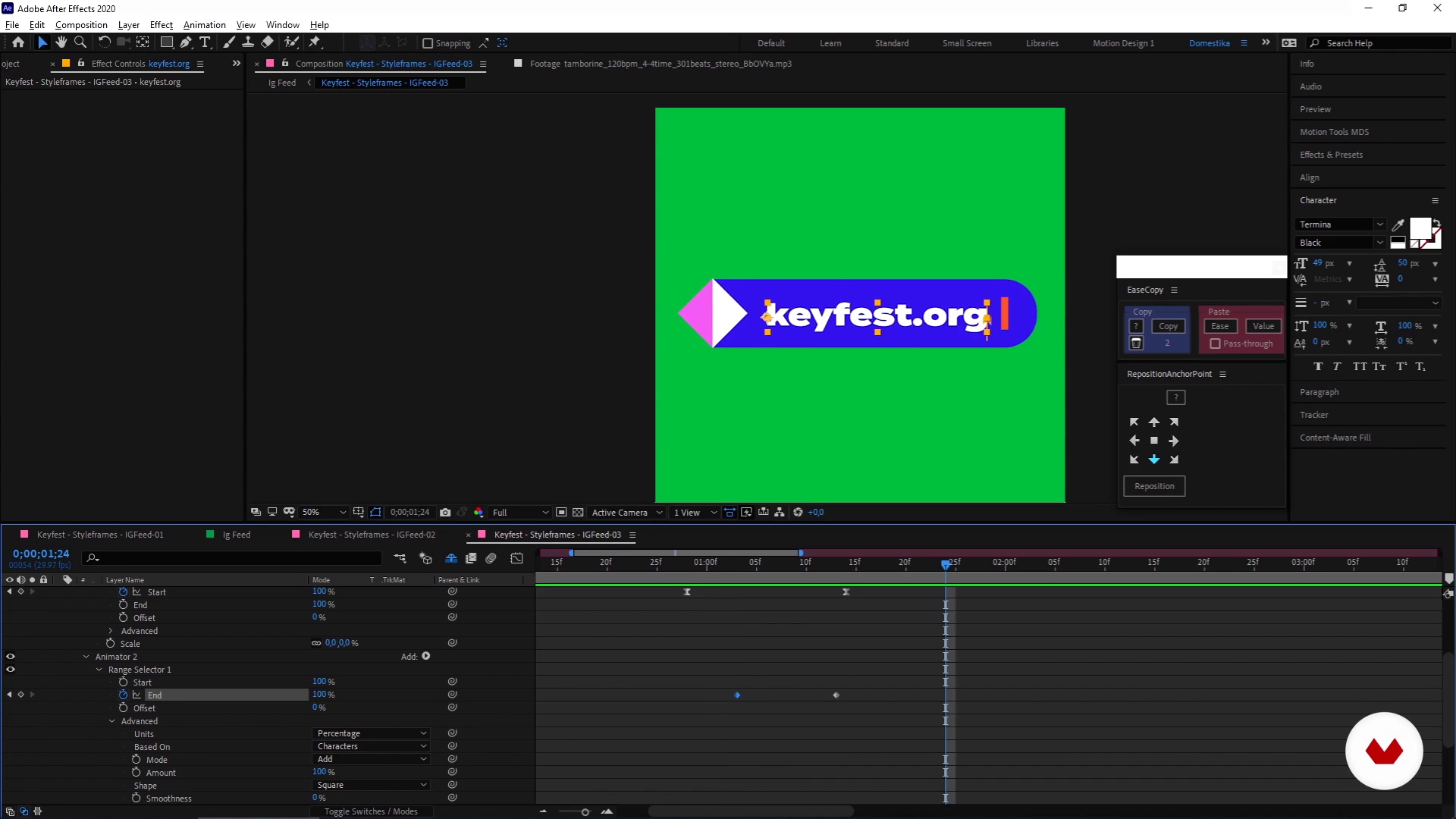Tick the Pass-through checkbox in EaseCopy
Image resolution: width=1456 pixels, height=819 pixels.
click(1215, 344)
